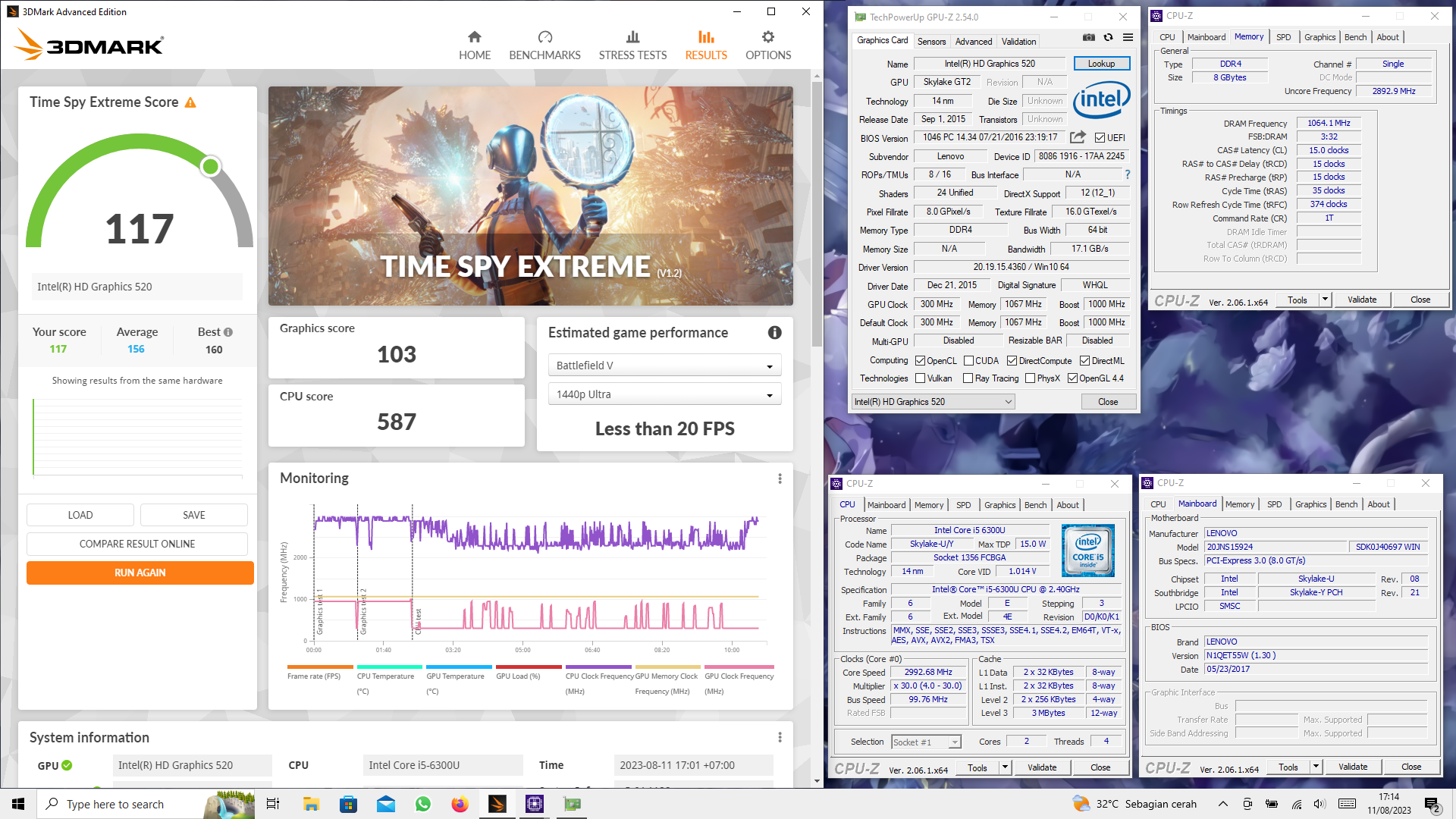Open GPU-Z graphics card selector dropdown
1456x819 pixels.
933,402
